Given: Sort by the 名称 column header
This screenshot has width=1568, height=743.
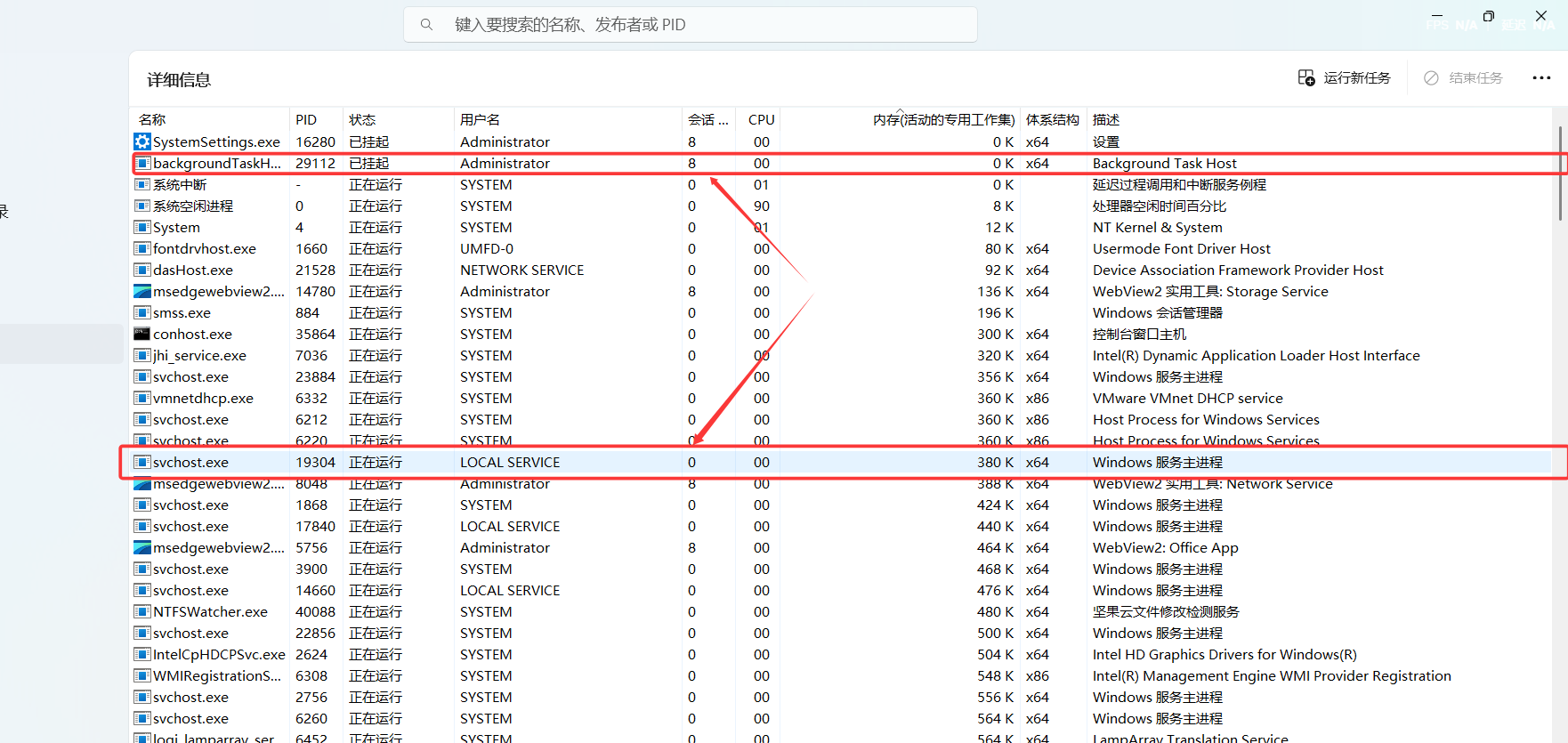Looking at the screenshot, I should [152, 119].
